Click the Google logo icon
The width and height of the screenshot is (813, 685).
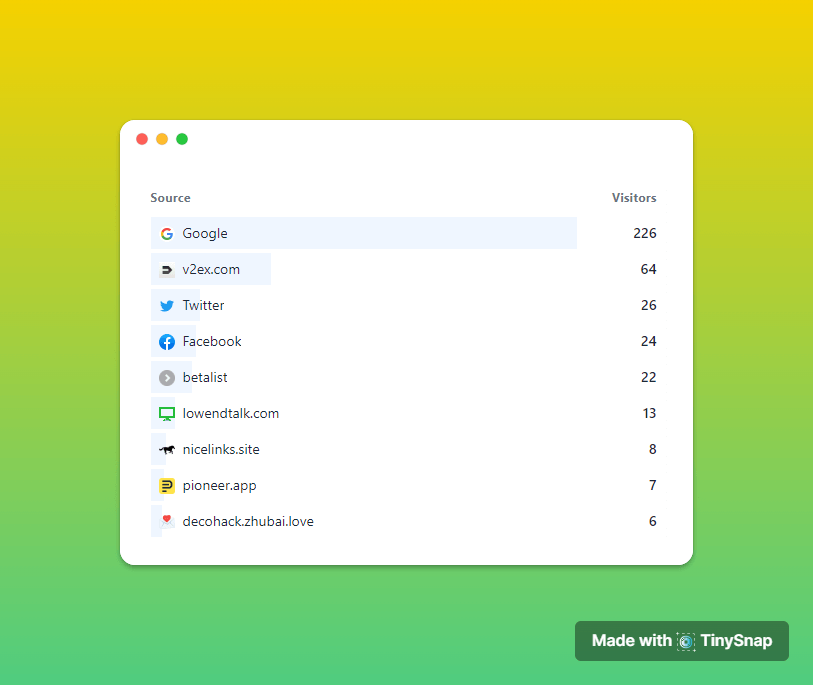(166, 234)
